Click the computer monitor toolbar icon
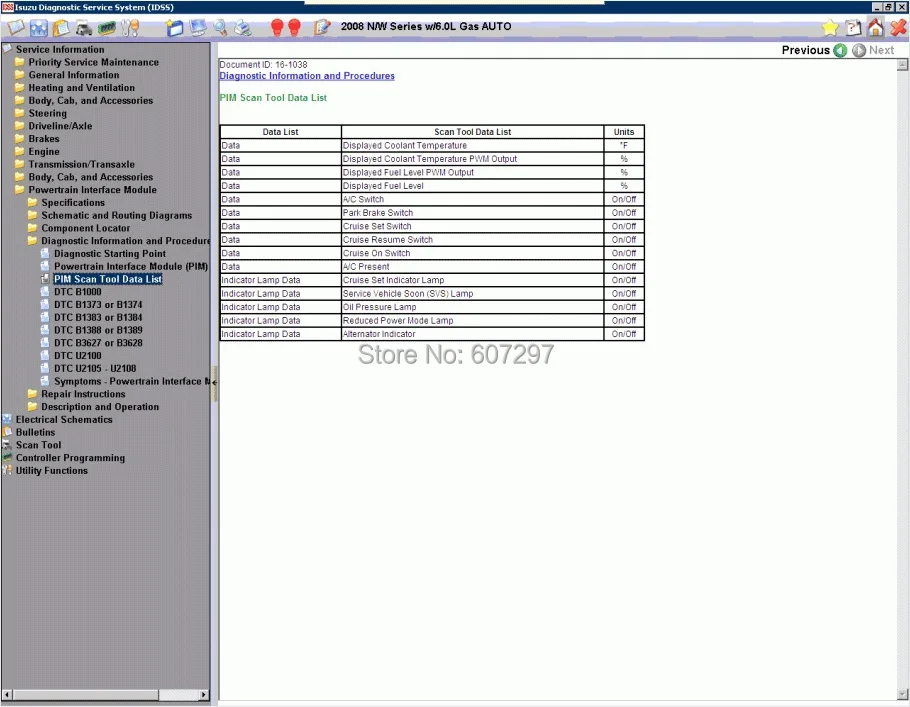The width and height of the screenshot is (910, 707). 198,27
